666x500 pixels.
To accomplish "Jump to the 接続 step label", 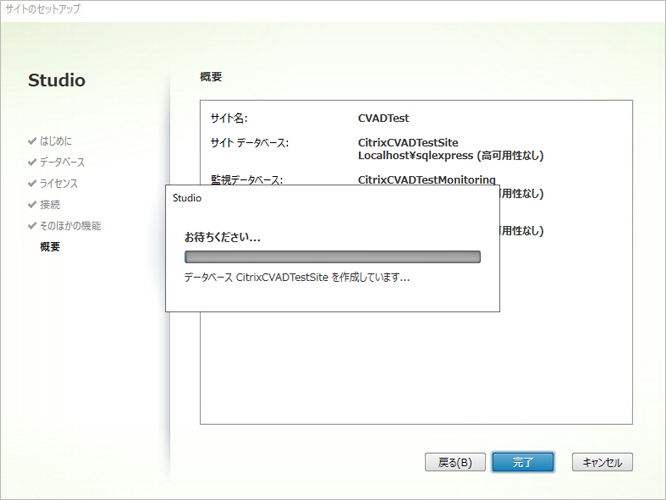I will pyautogui.click(x=49, y=204).
